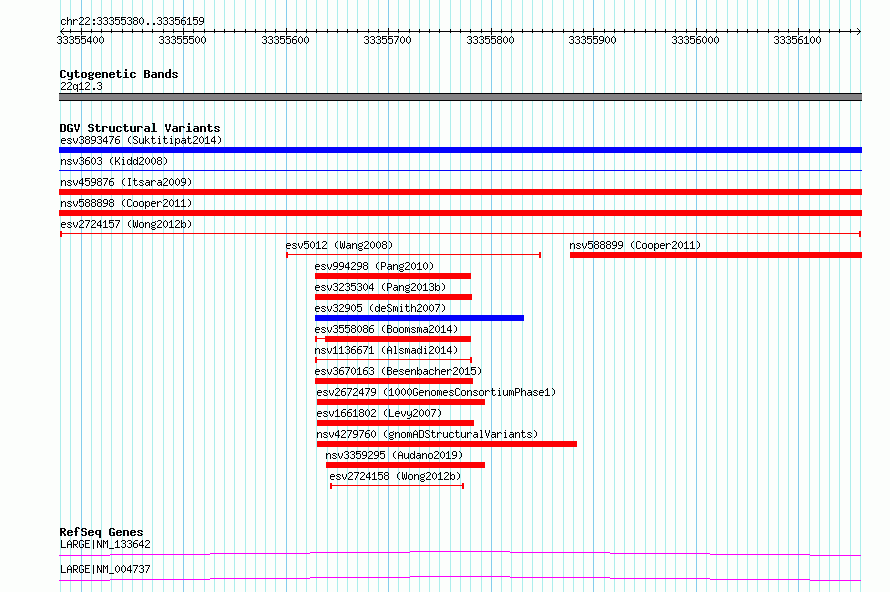Click the nsv1136671 (Alsmadi2014) label
Viewport: 890px width, 592px height.
pos(386,350)
